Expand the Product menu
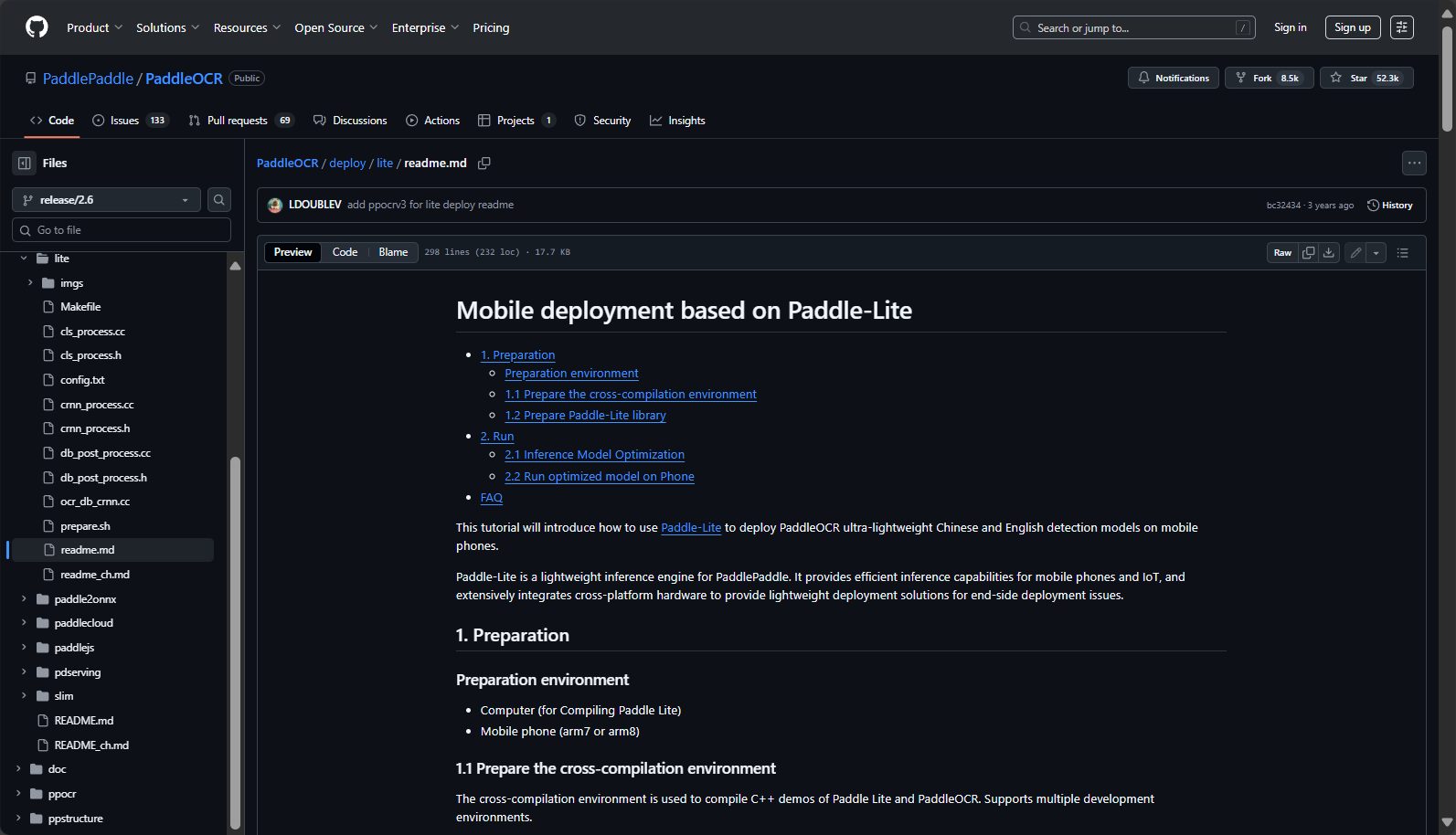This screenshot has width=1456, height=835. 94,28
